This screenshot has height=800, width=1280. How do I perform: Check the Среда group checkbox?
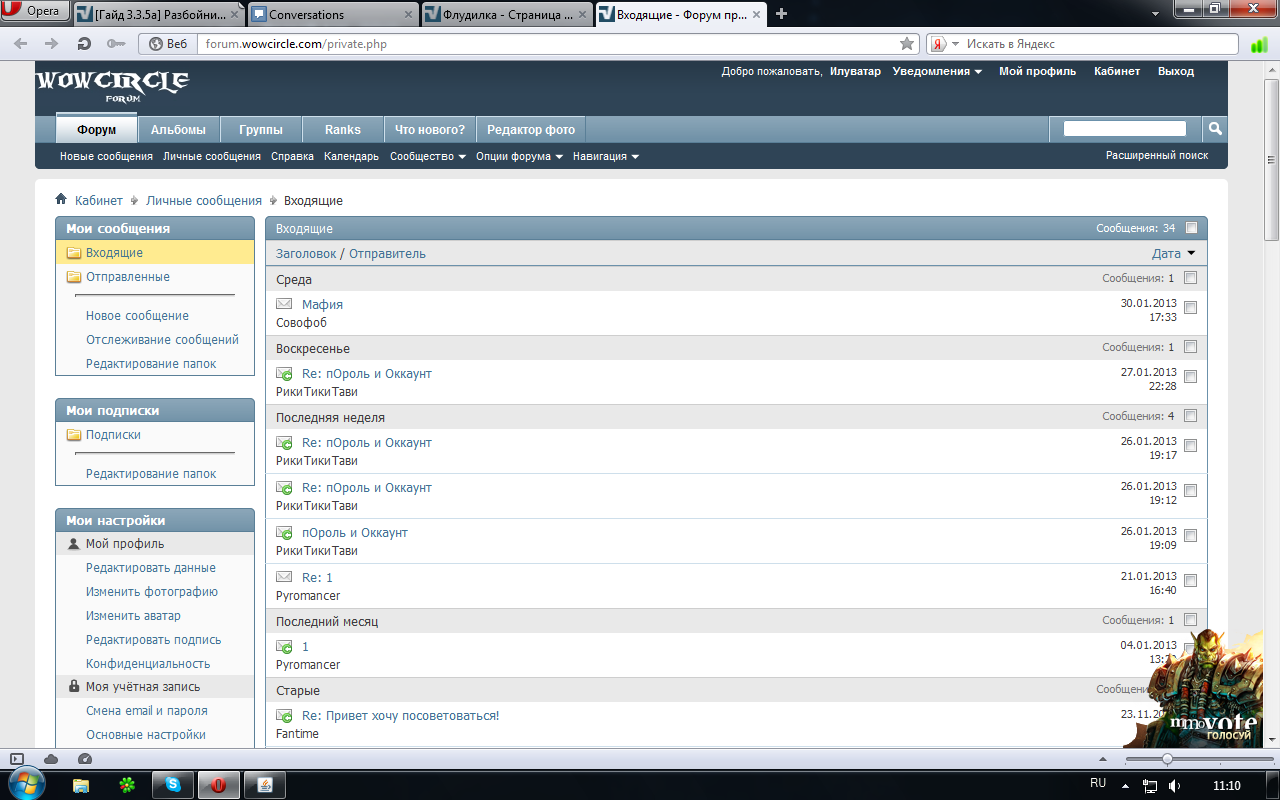coord(1190,278)
